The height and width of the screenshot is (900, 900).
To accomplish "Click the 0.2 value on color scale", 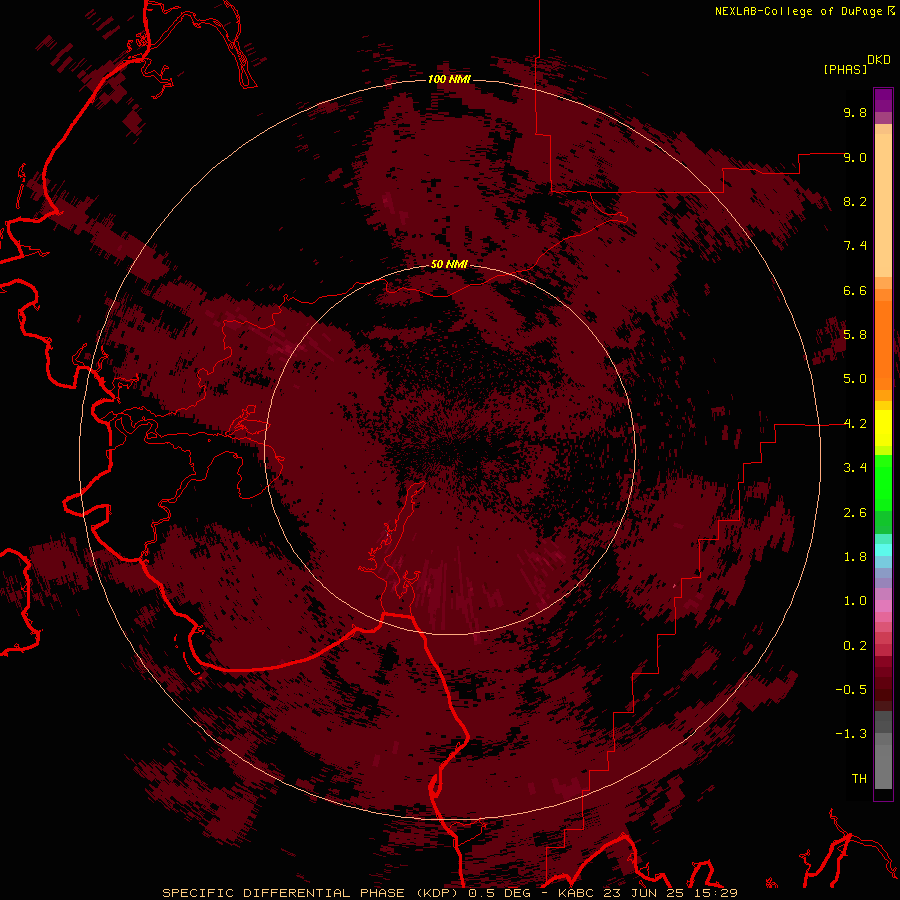I will (x=855, y=646).
